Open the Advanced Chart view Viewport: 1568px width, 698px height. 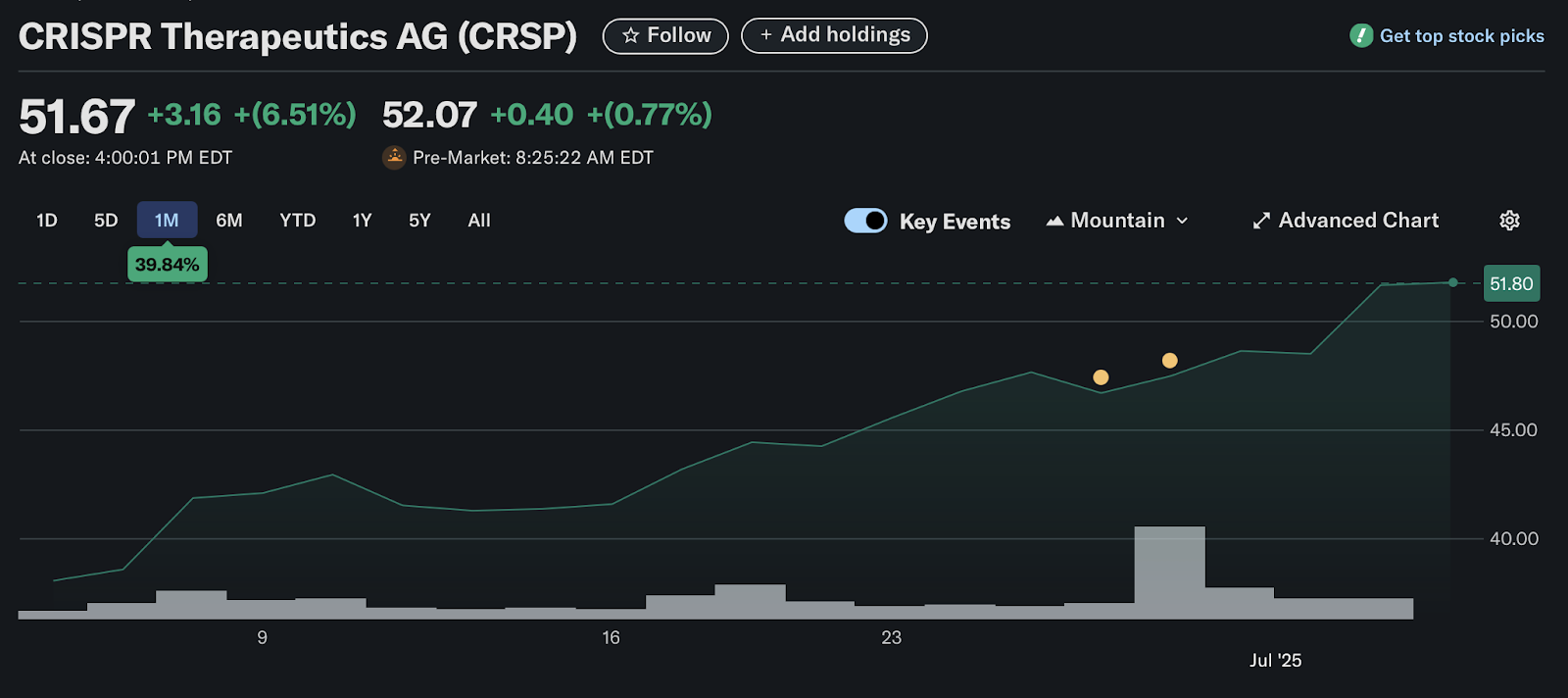1346,221
